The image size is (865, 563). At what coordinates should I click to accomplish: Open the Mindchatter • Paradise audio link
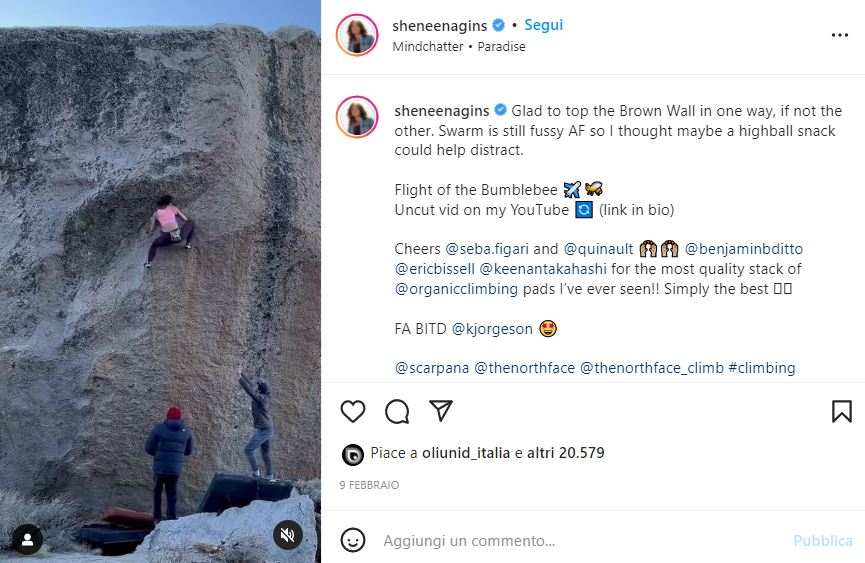click(x=459, y=47)
